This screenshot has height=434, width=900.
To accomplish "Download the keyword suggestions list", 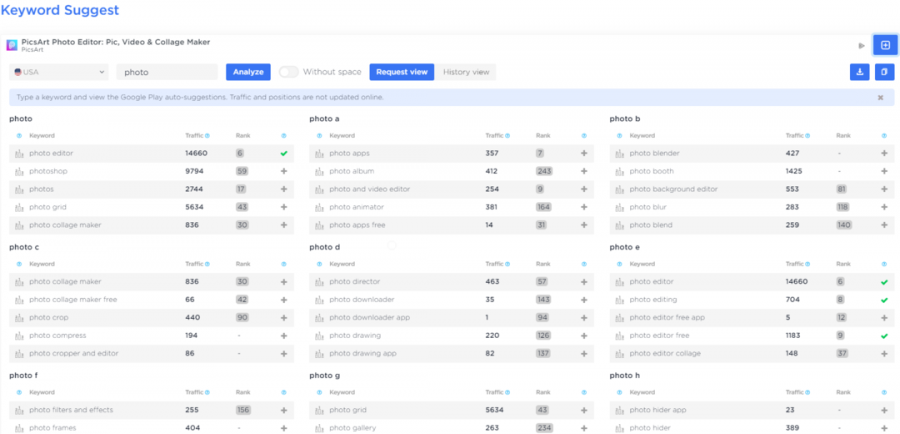I will [859, 72].
